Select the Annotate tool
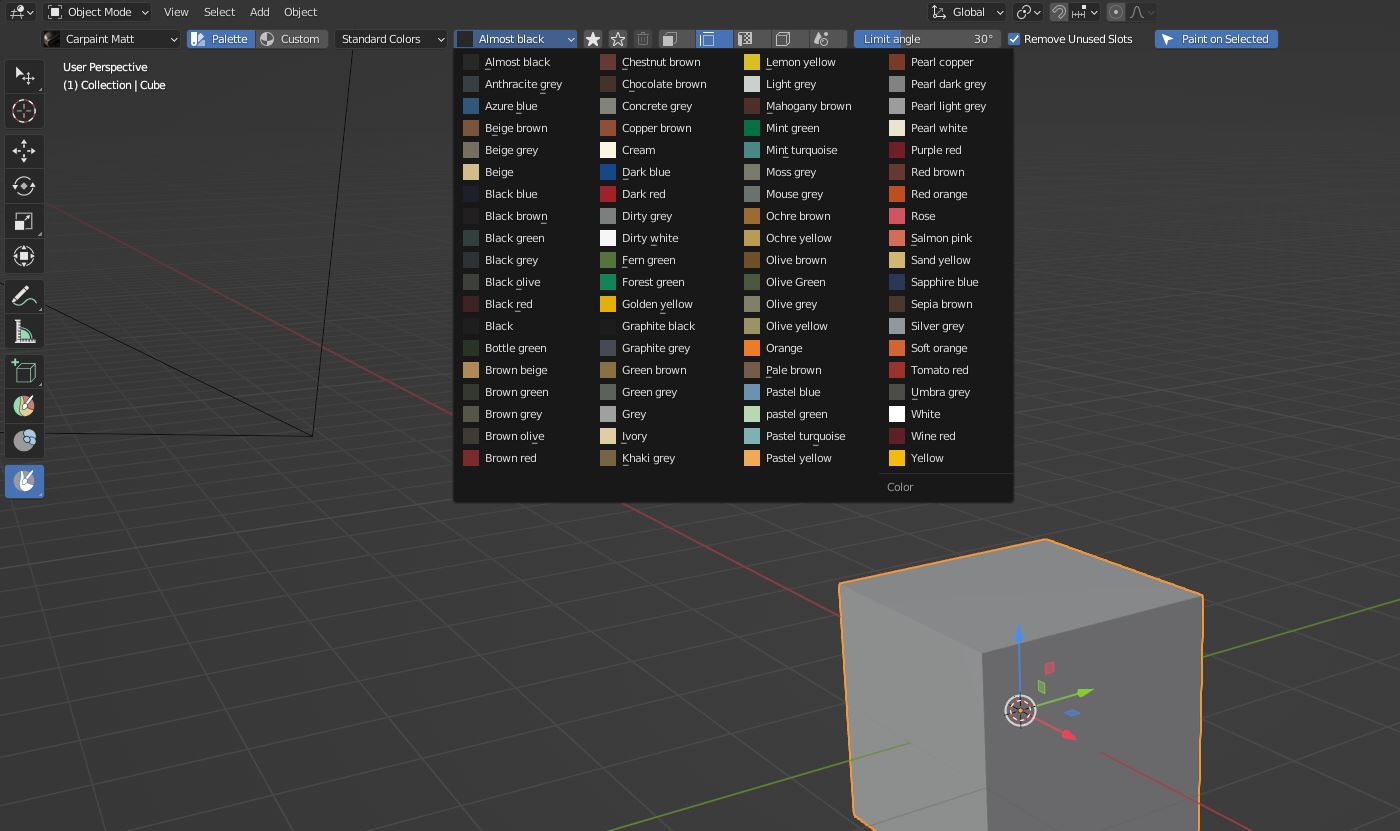This screenshot has height=831, width=1400. 24,296
